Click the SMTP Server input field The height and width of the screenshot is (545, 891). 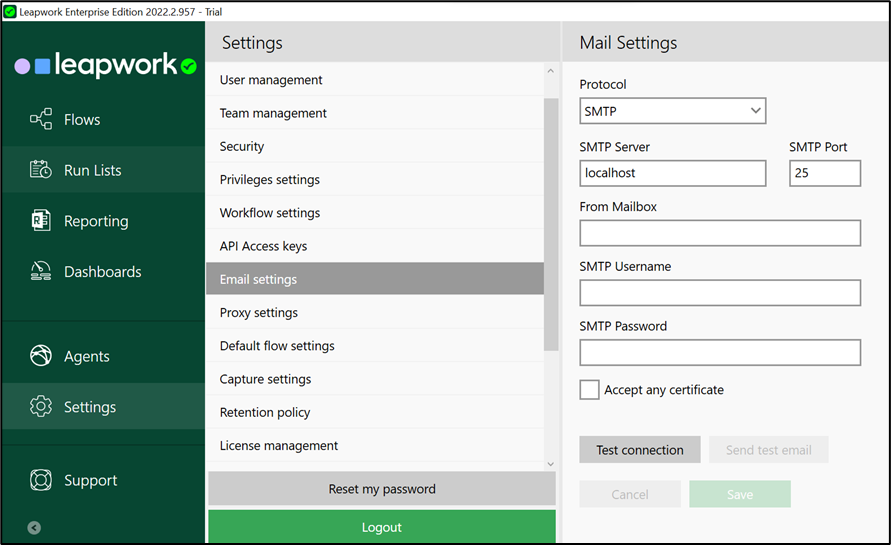[x=672, y=173]
